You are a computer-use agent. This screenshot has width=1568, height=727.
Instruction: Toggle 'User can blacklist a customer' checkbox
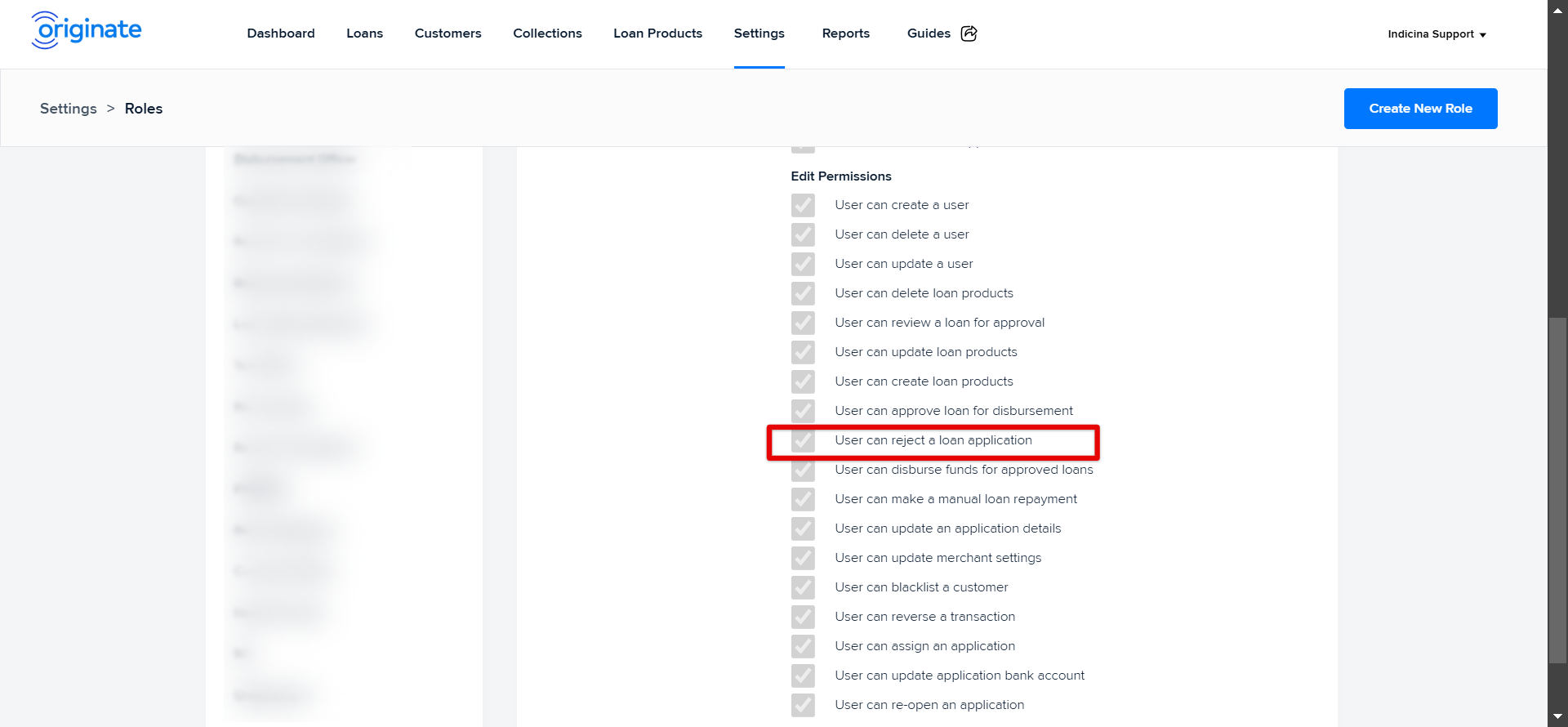803,587
